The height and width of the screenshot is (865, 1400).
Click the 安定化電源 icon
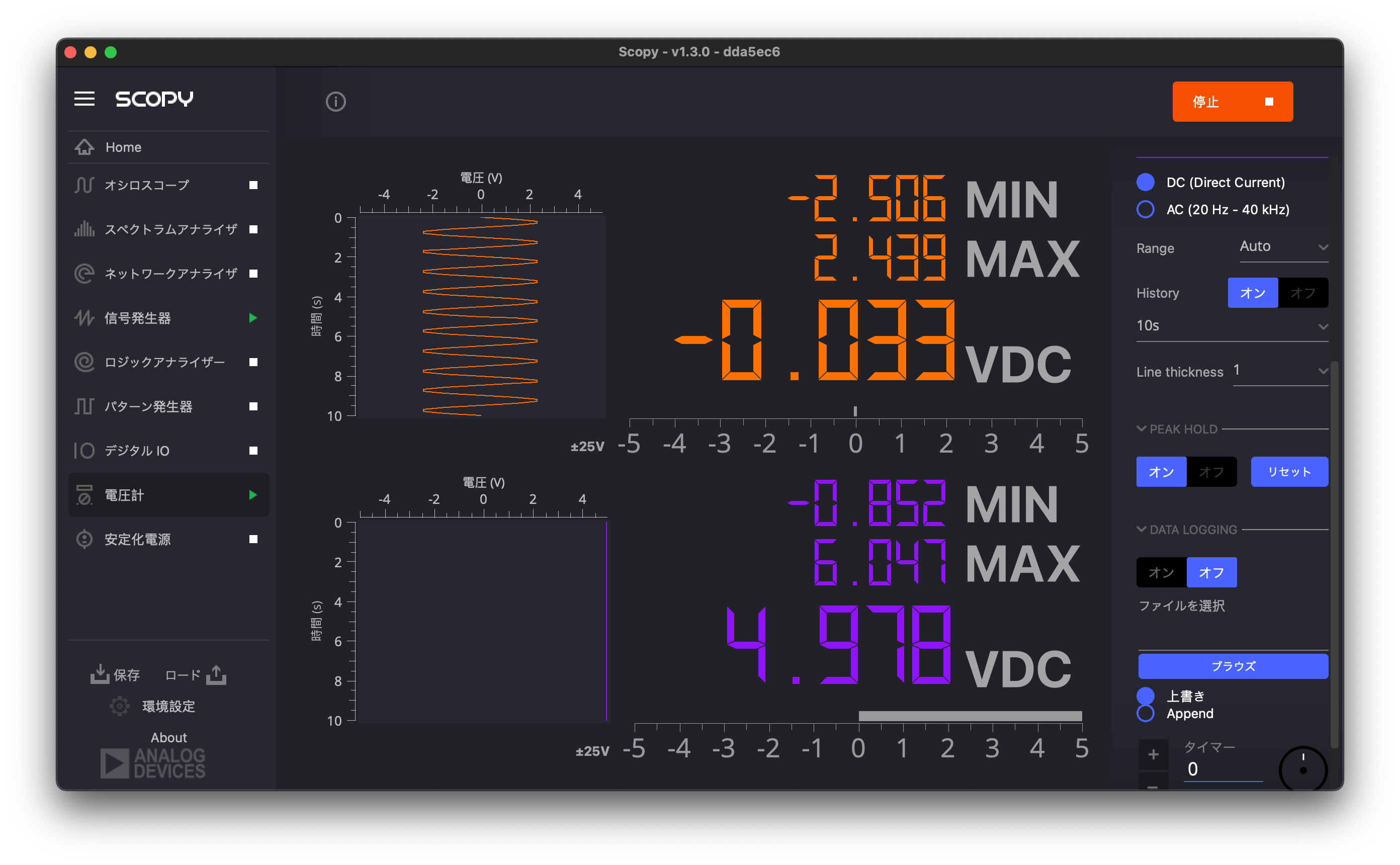tap(84, 539)
